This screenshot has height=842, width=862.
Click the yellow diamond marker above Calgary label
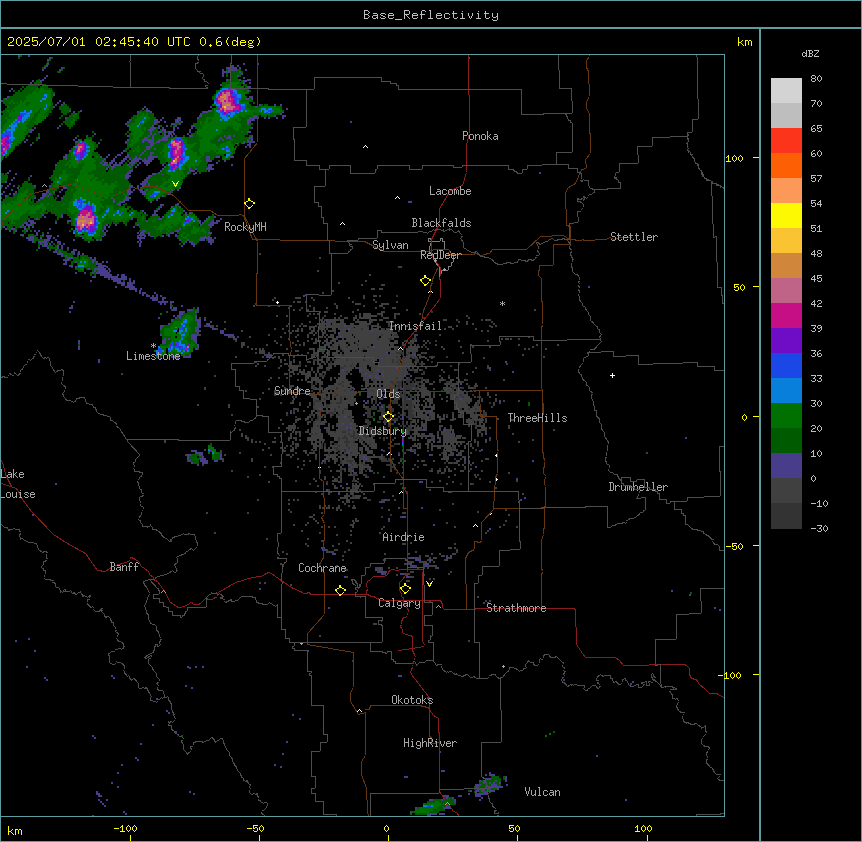405,589
